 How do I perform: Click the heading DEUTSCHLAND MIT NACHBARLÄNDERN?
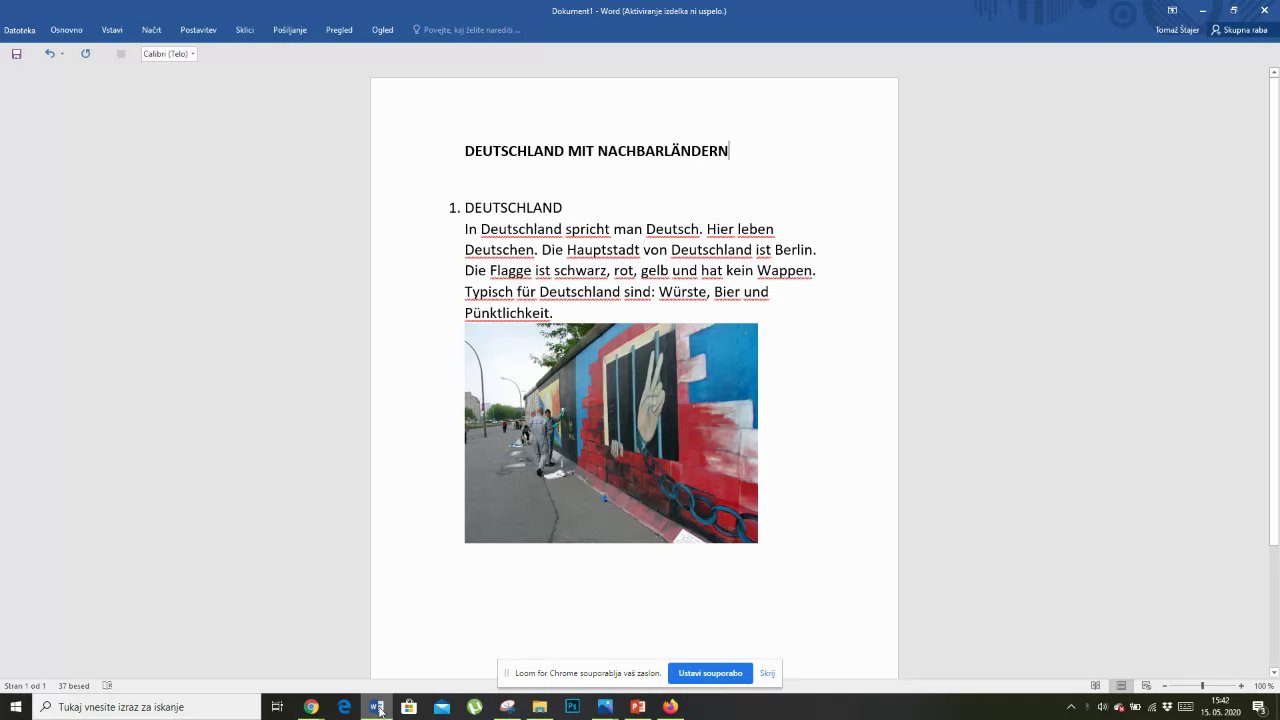pyautogui.click(x=596, y=151)
